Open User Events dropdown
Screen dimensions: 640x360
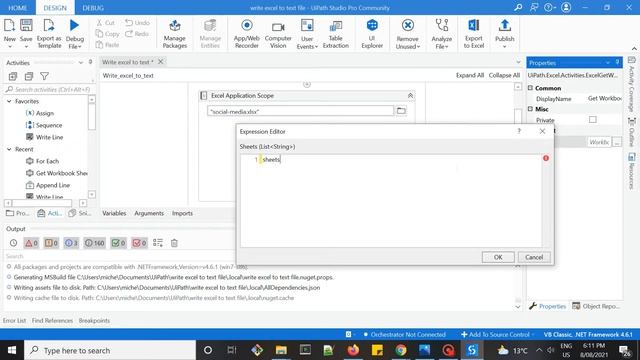317,47
